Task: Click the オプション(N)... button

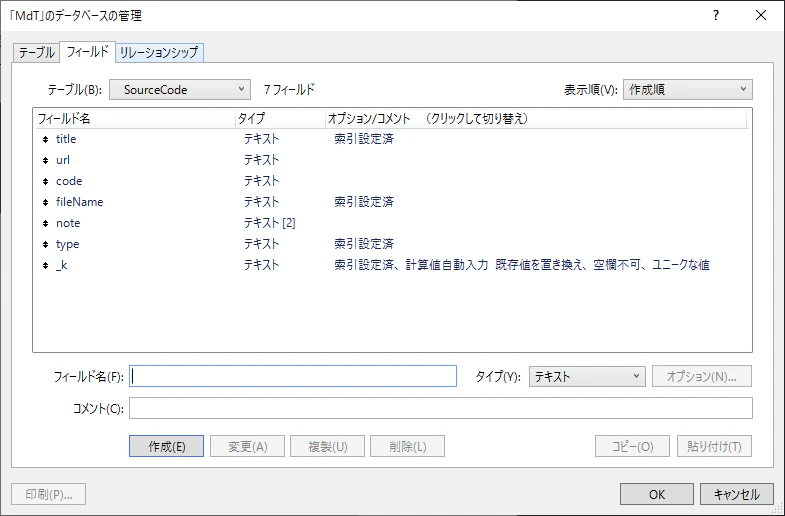Action: pyautogui.click(x=702, y=376)
